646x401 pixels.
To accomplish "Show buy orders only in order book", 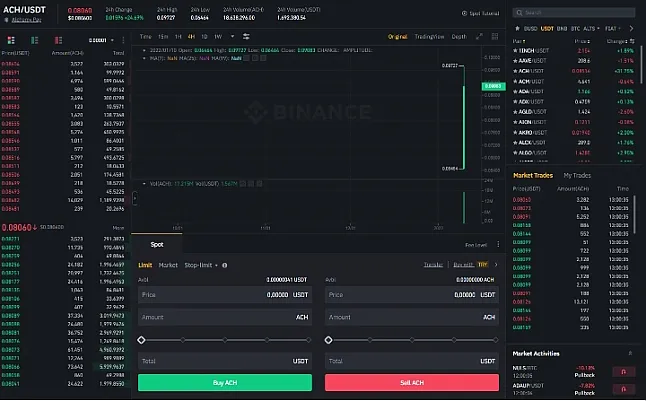I will [x=35, y=40].
